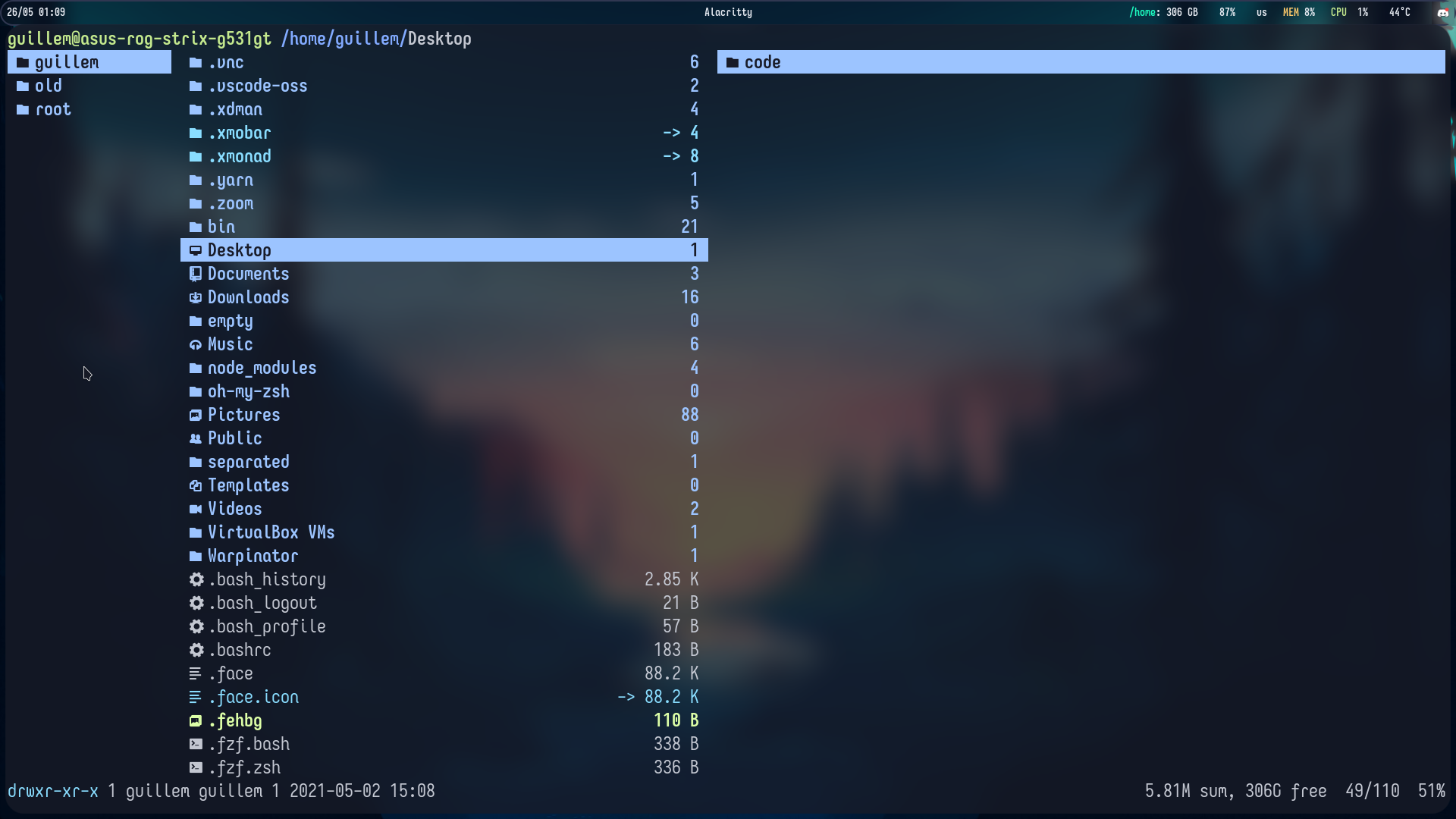The height and width of the screenshot is (819, 1456).
Task: Select the root directory entry
Action: 53,110
